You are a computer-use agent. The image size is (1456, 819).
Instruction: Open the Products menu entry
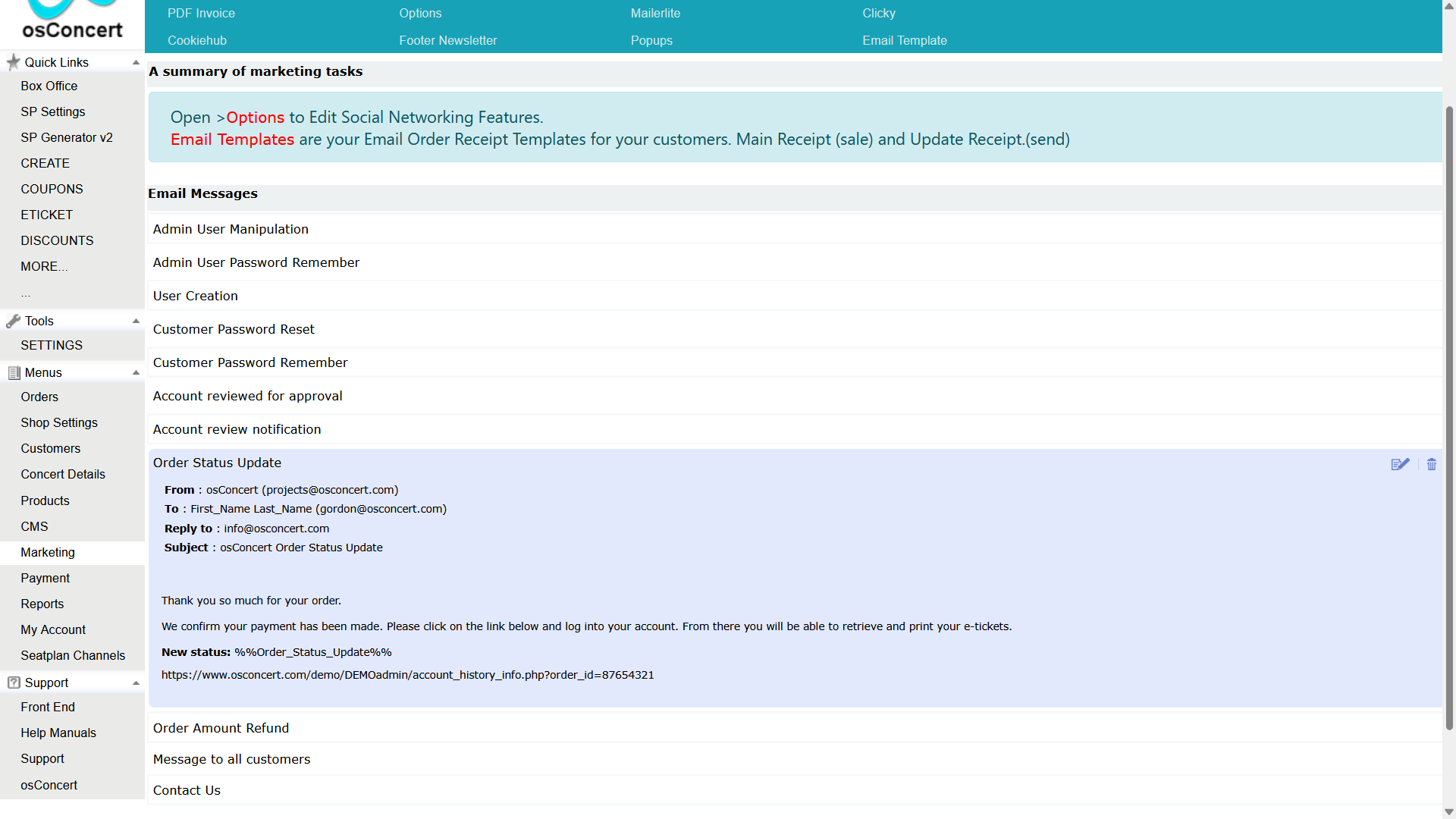click(45, 500)
